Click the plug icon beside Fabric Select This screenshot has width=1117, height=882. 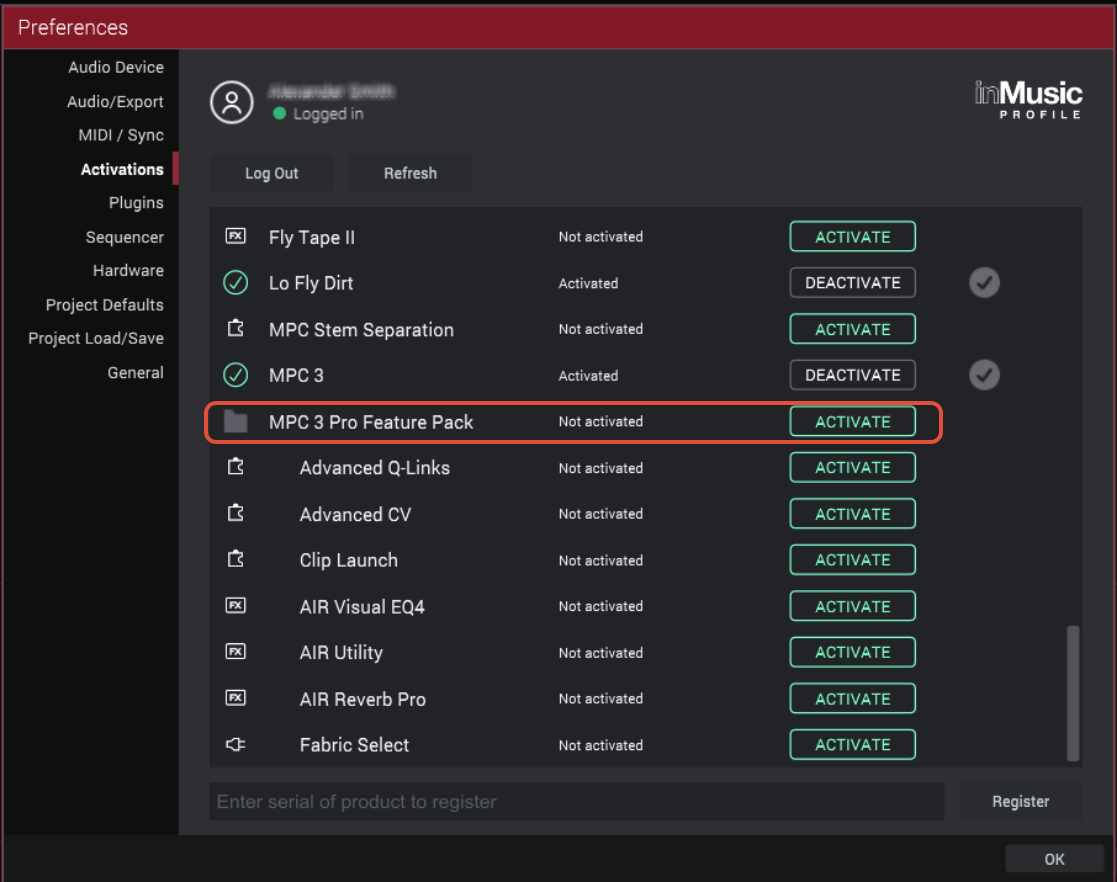pyautogui.click(x=236, y=744)
